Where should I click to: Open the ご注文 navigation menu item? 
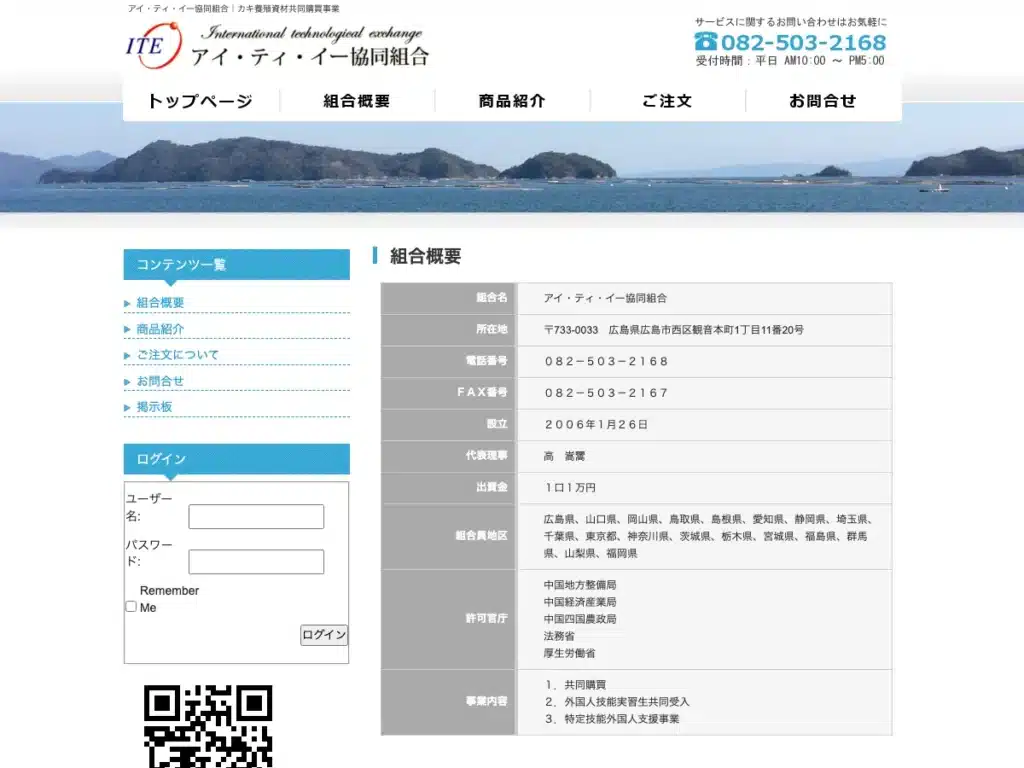tap(667, 101)
